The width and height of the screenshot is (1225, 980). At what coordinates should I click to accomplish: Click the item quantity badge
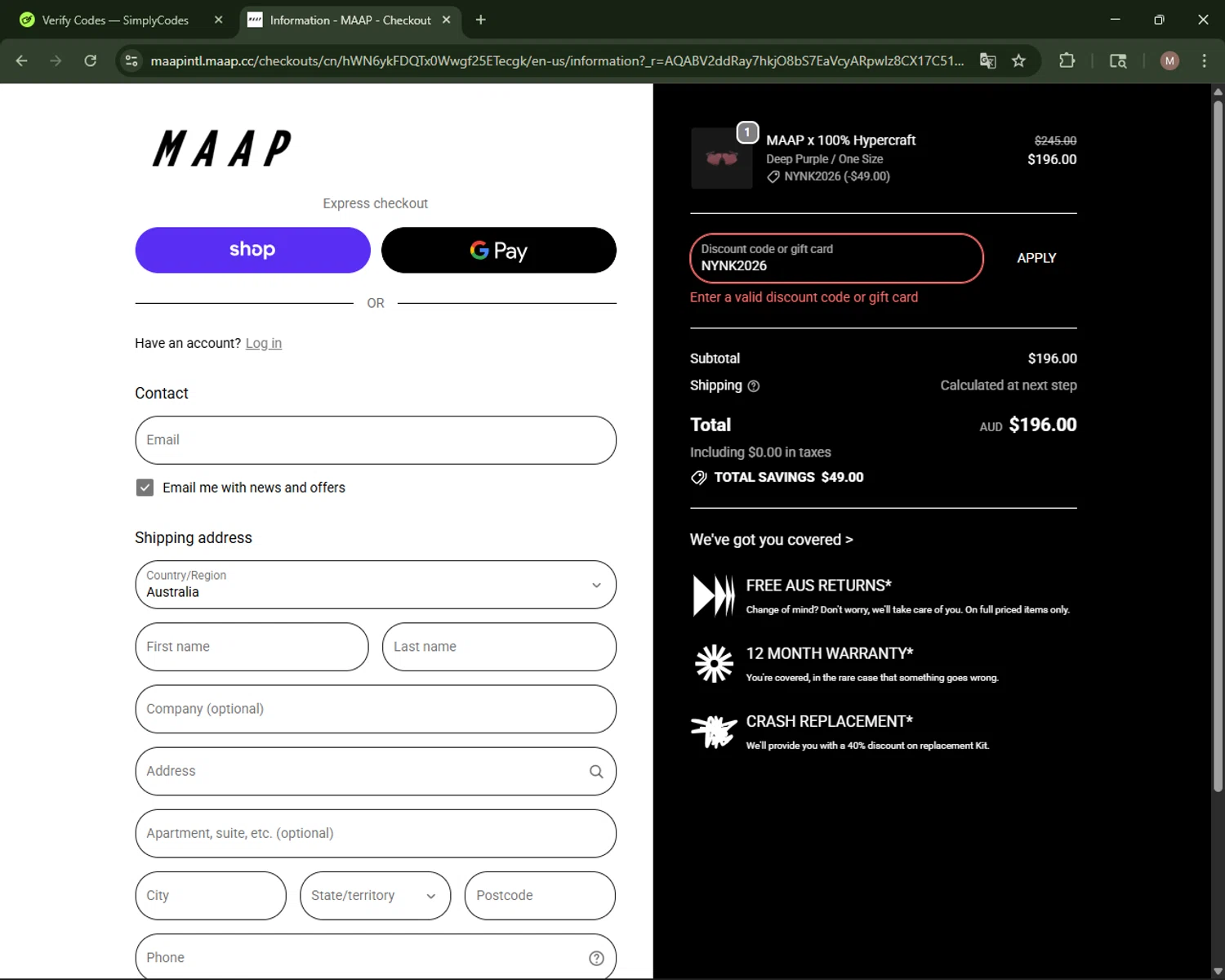point(747,132)
